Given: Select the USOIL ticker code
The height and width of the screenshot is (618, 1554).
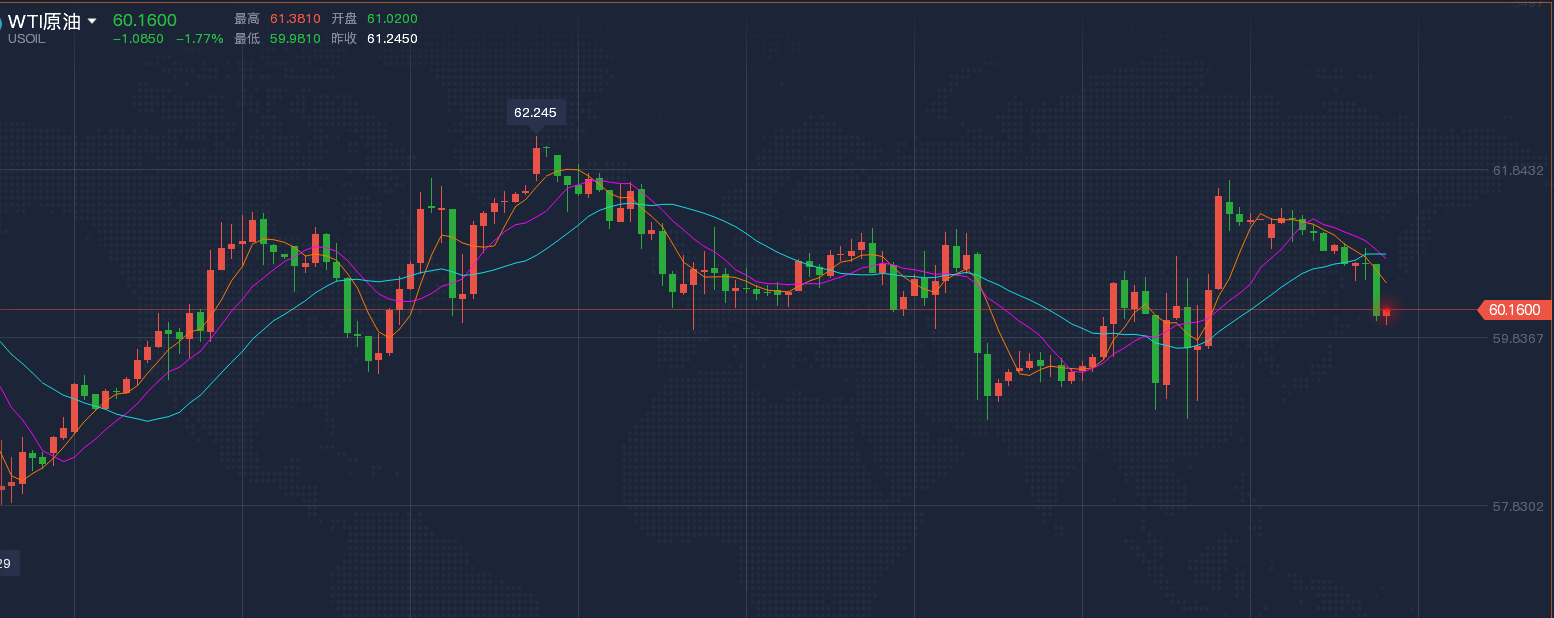Looking at the screenshot, I should pyautogui.click(x=25, y=39).
